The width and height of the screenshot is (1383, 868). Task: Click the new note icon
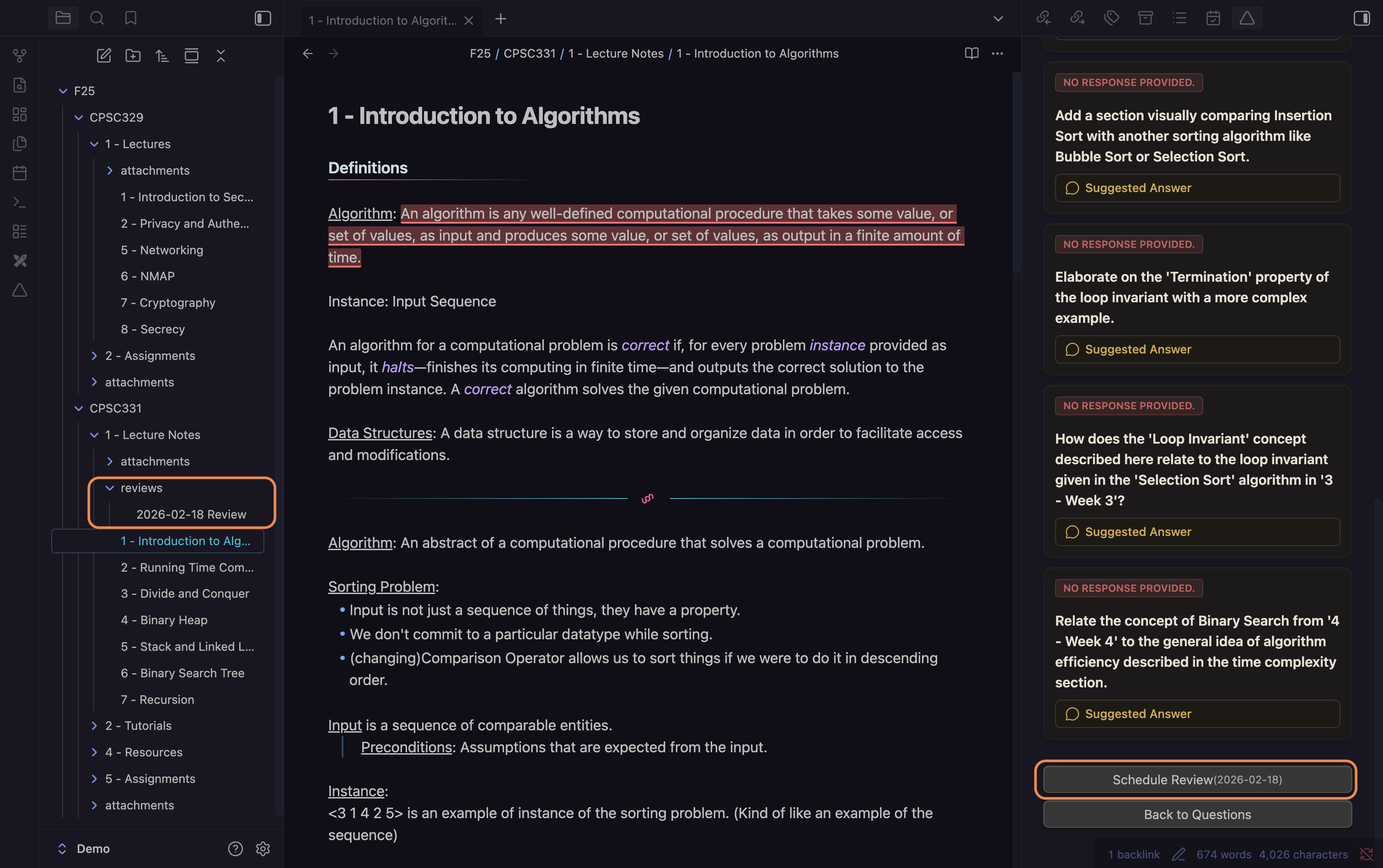[104, 56]
